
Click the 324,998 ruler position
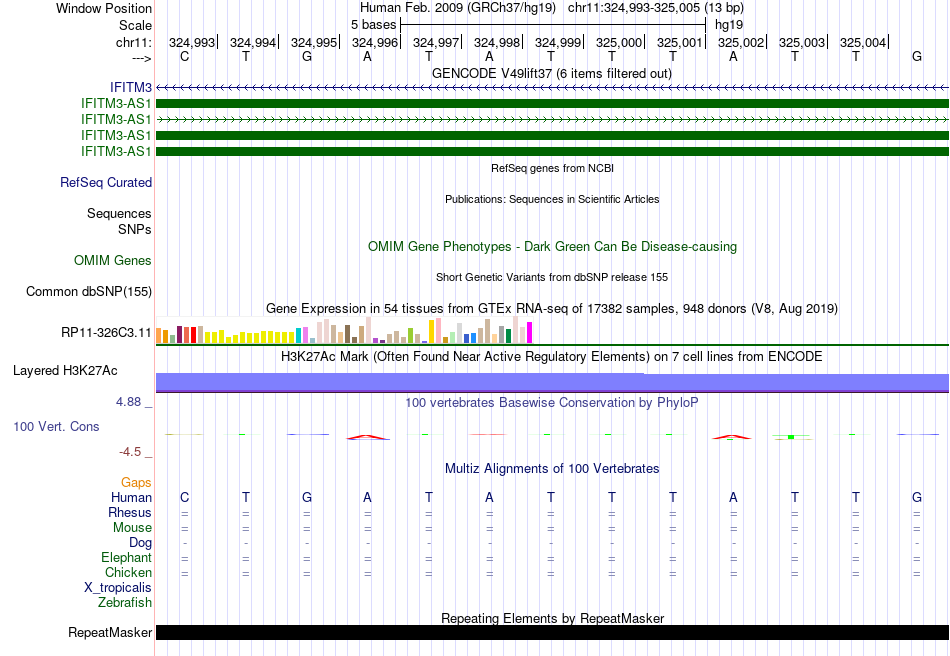(x=497, y=42)
